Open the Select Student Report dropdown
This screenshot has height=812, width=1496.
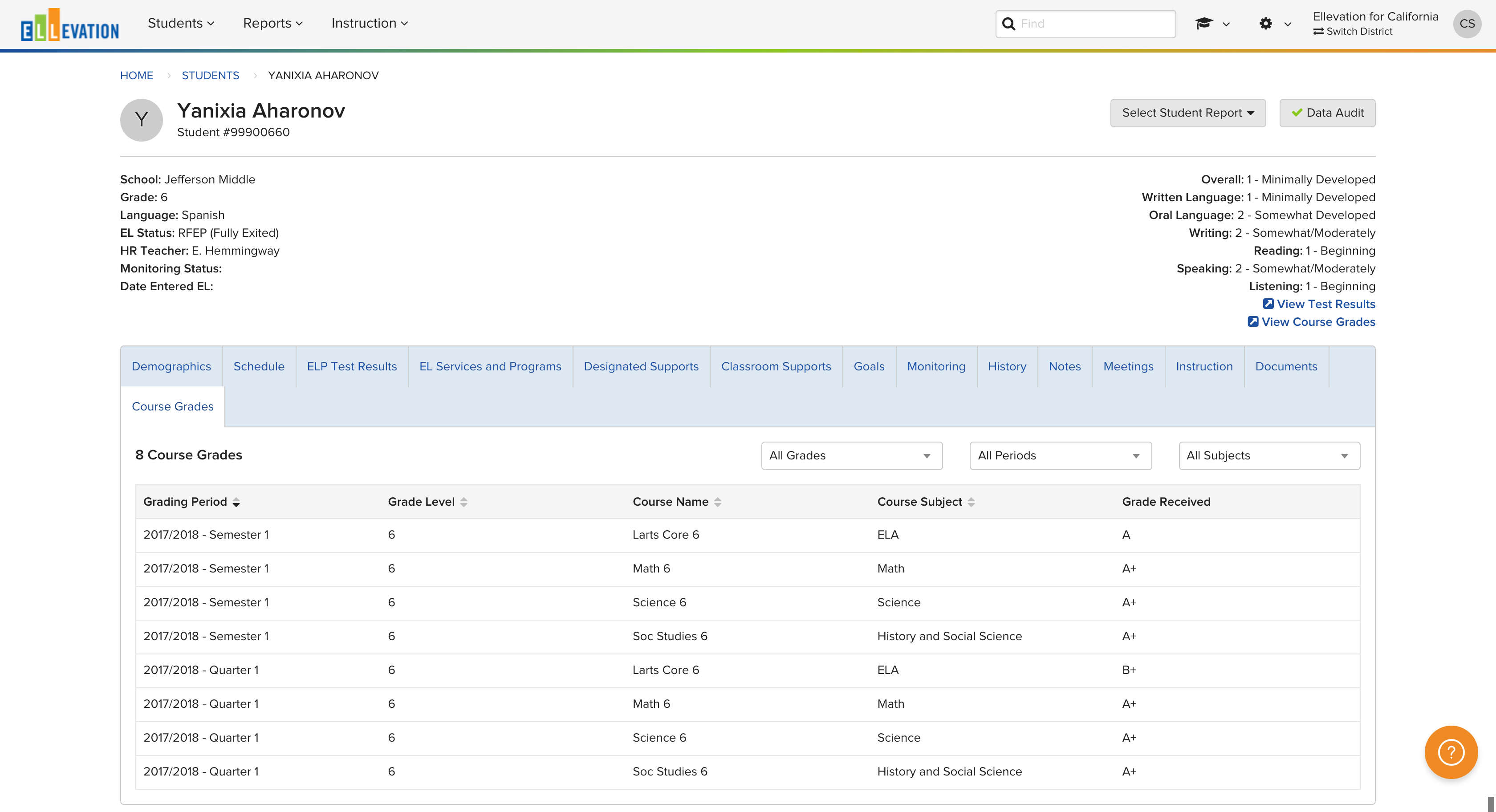1187,113
